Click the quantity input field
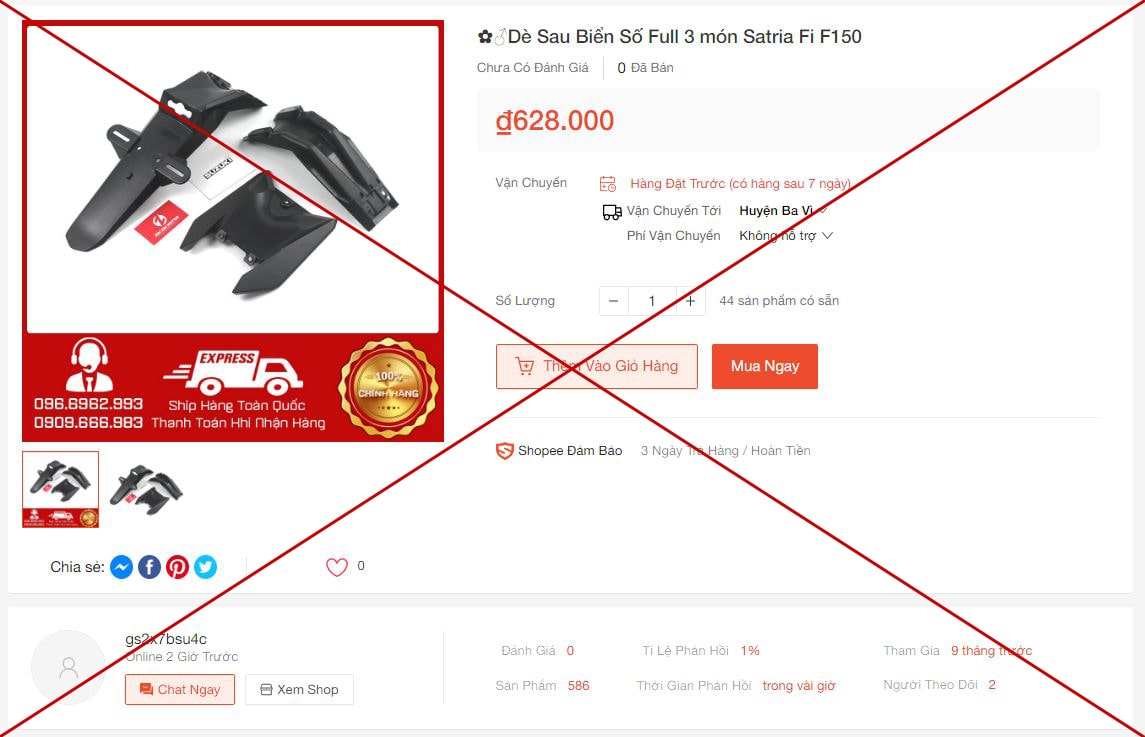Viewport: 1145px width, 737px height. coord(652,301)
